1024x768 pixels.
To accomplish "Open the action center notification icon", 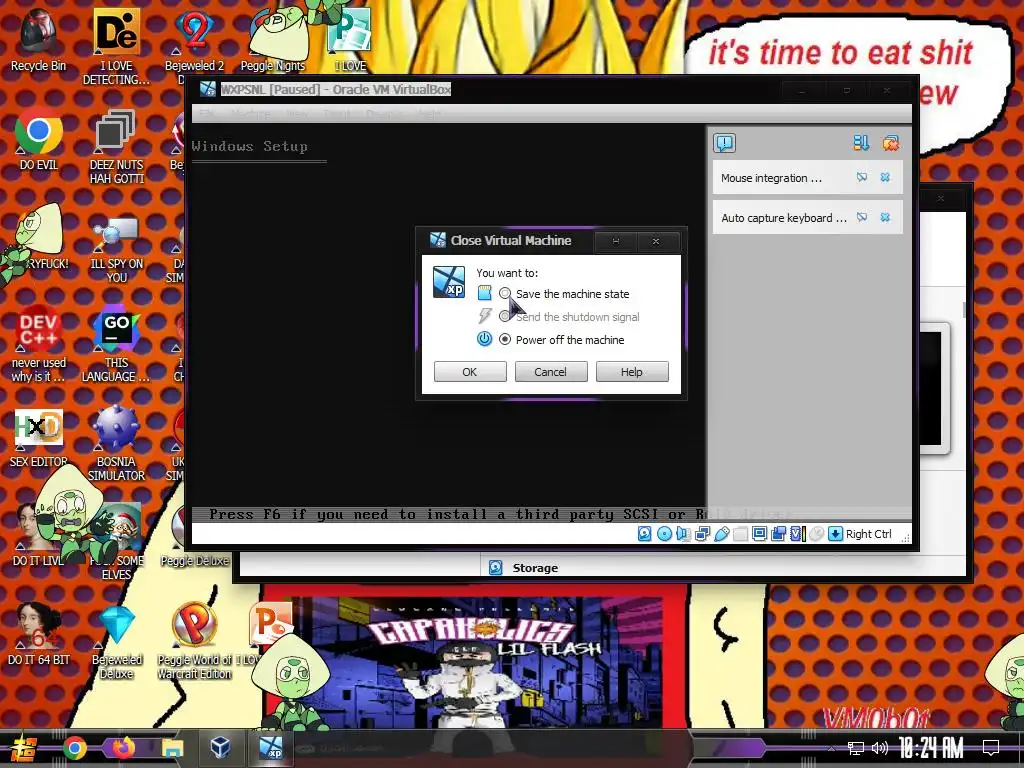I will (991, 748).
